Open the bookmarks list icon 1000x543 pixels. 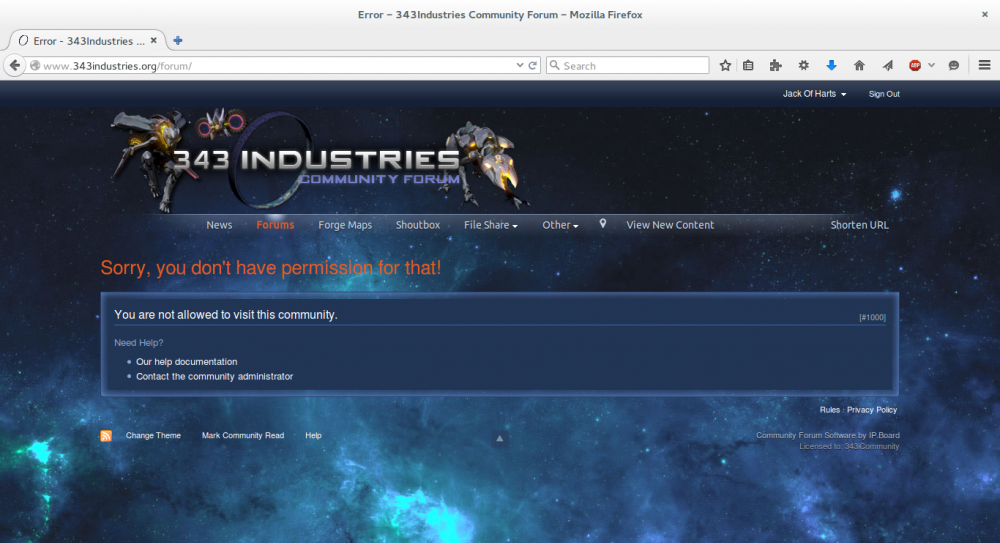point(749,65)
